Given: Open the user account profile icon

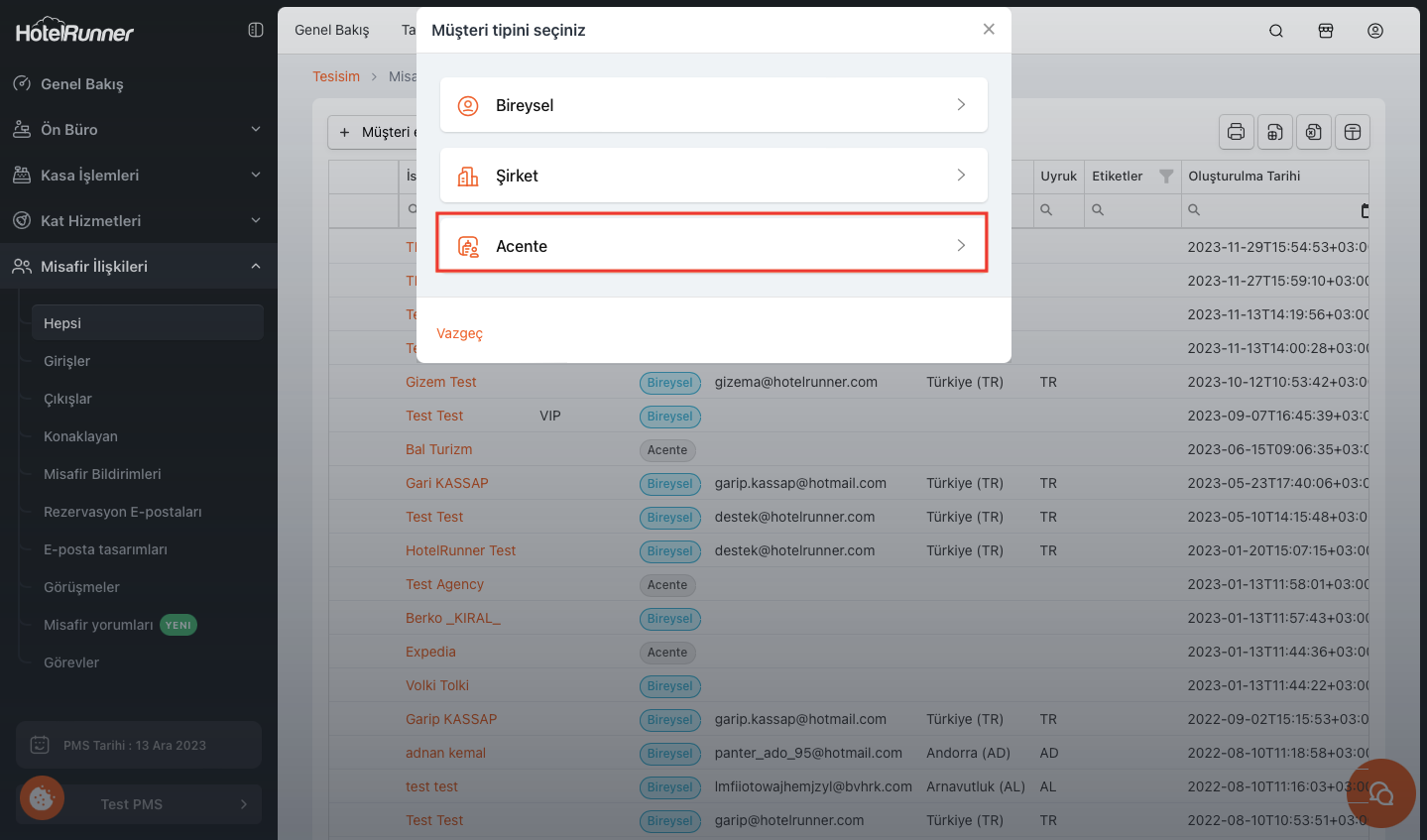Looking at the screenshot, I should [1375, 31].
